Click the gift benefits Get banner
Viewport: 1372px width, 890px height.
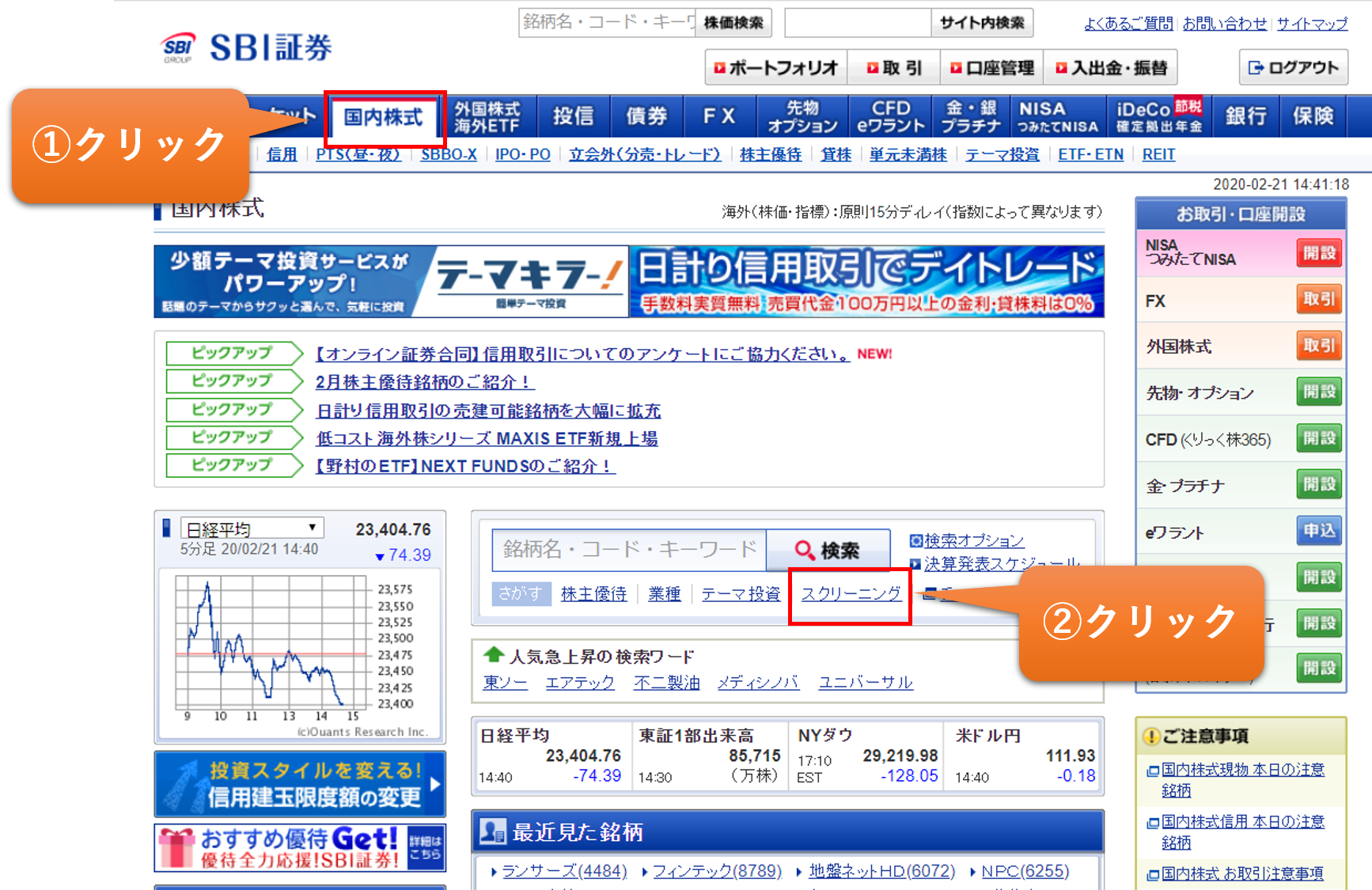click(x=300, y=847)
